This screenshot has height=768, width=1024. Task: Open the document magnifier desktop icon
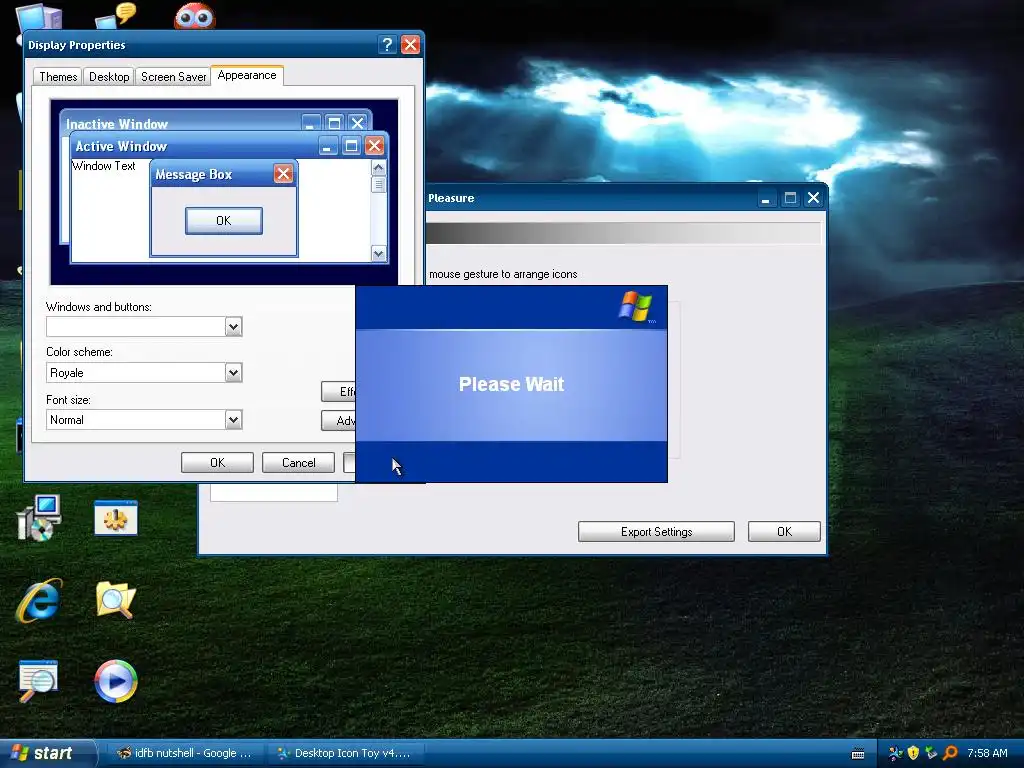pyautogui.click(x=38, y=680)
